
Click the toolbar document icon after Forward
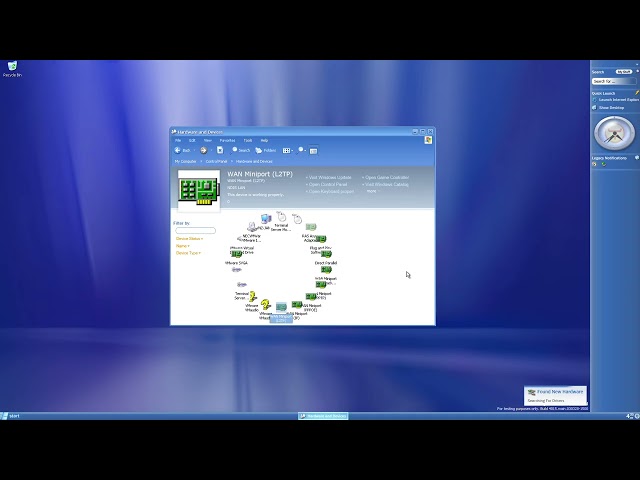220,150
